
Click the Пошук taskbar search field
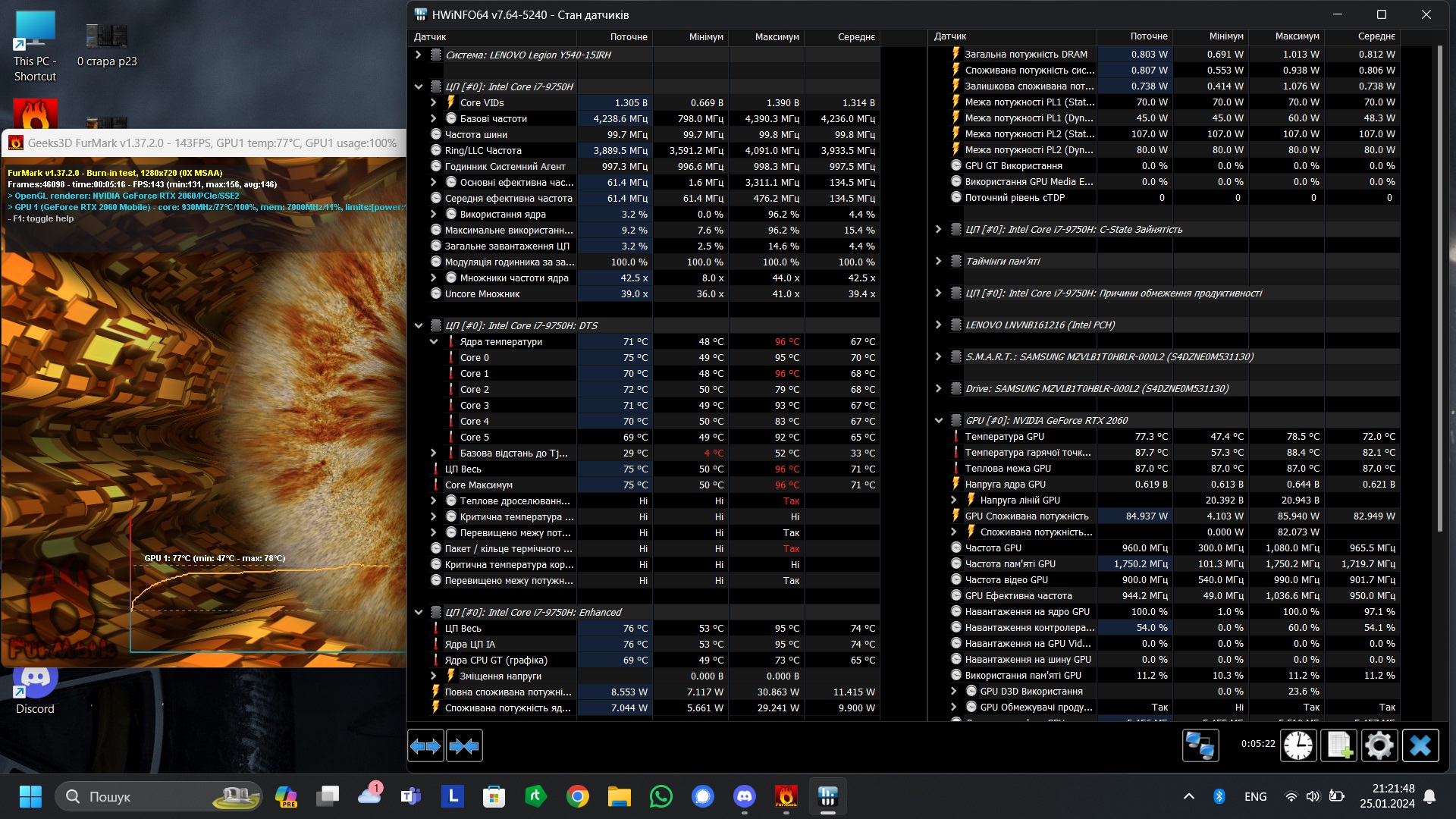click(x=158, y=796)
